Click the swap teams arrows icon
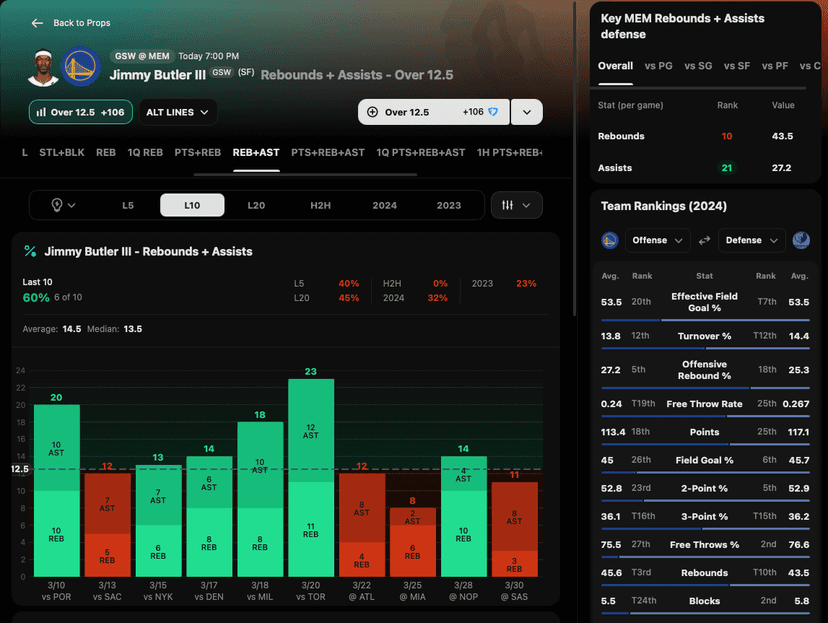828x623 pixels. (704, 241)
